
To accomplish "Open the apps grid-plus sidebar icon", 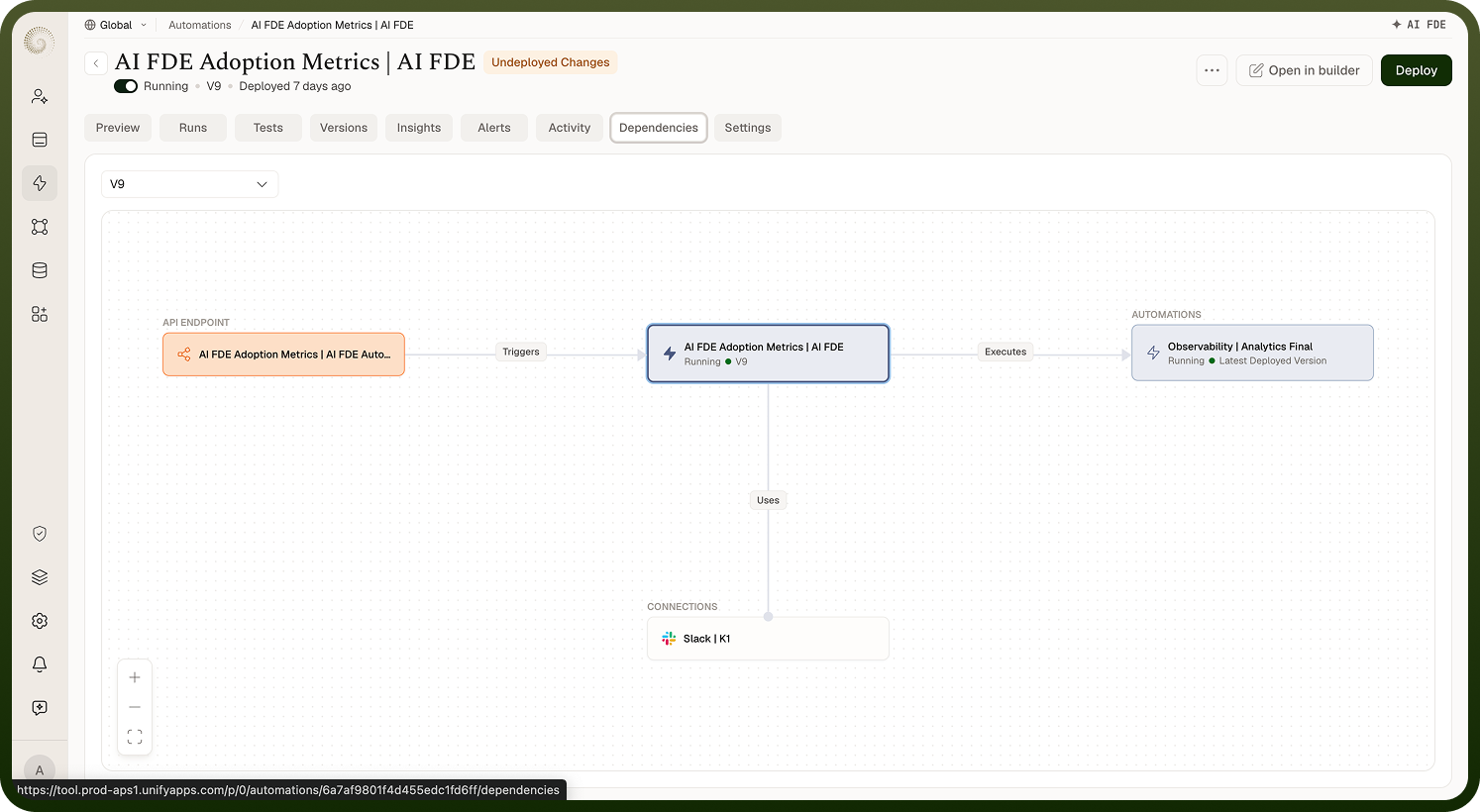I will coord(40,314).
